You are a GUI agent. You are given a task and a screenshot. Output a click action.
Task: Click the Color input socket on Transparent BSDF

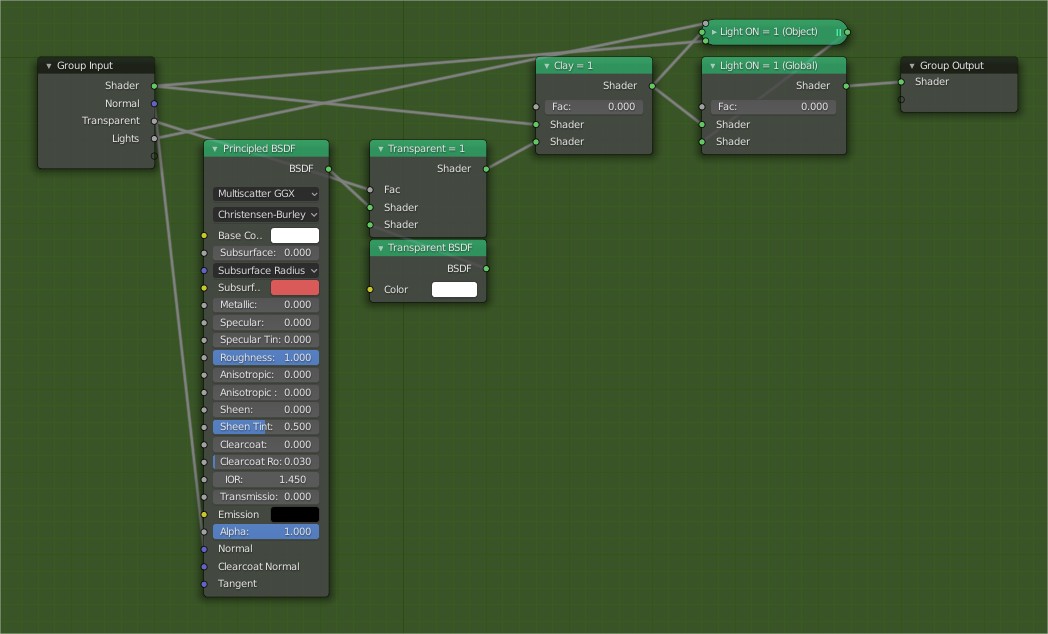click(x=371, y=289)
